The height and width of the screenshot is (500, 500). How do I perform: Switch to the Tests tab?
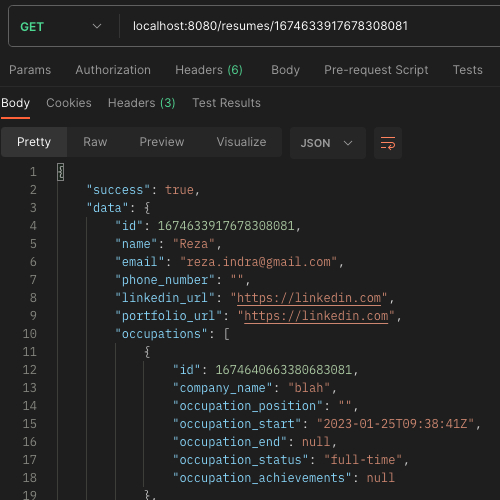tap(467, 70)
